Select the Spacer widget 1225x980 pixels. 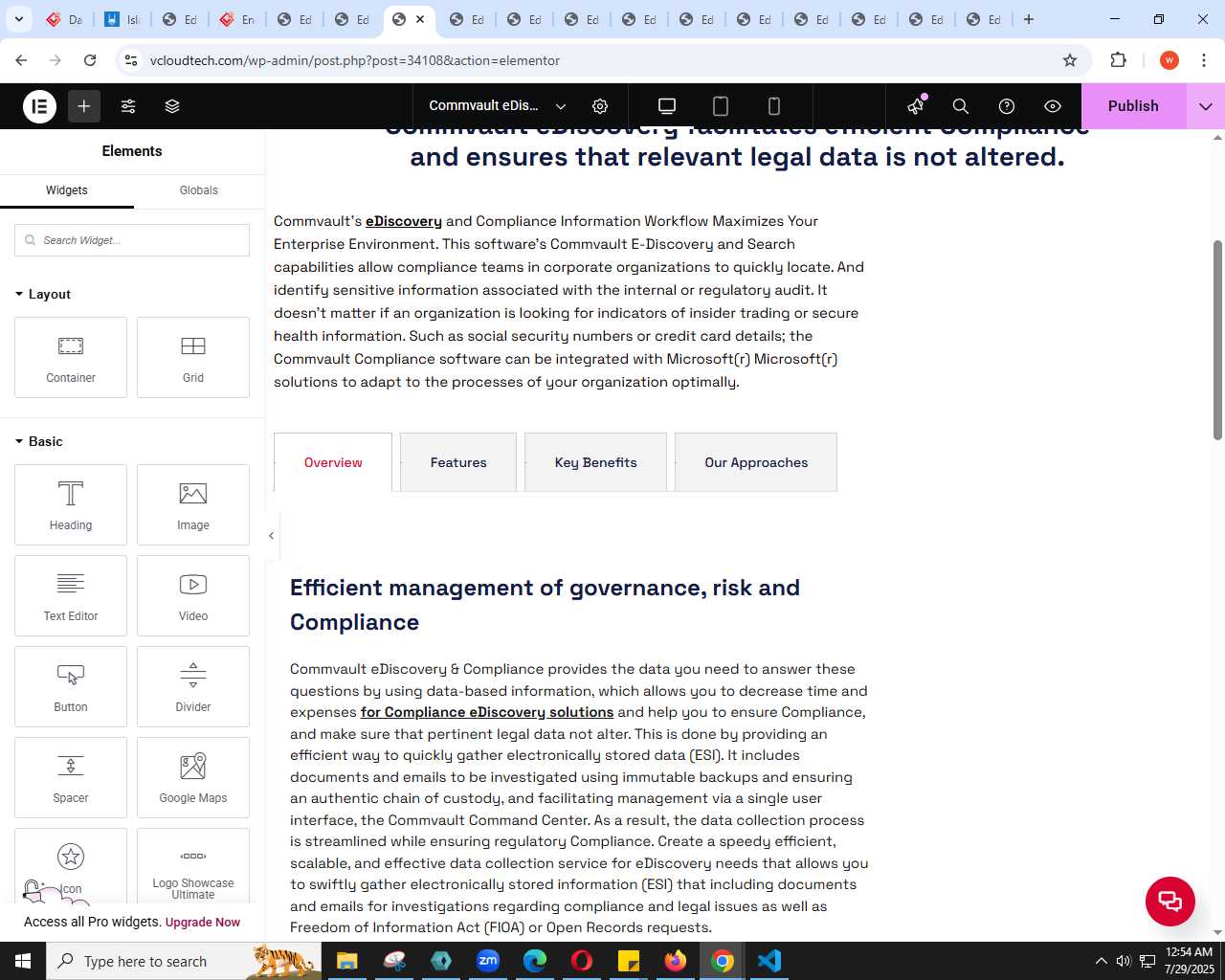[x=71, y=777]
